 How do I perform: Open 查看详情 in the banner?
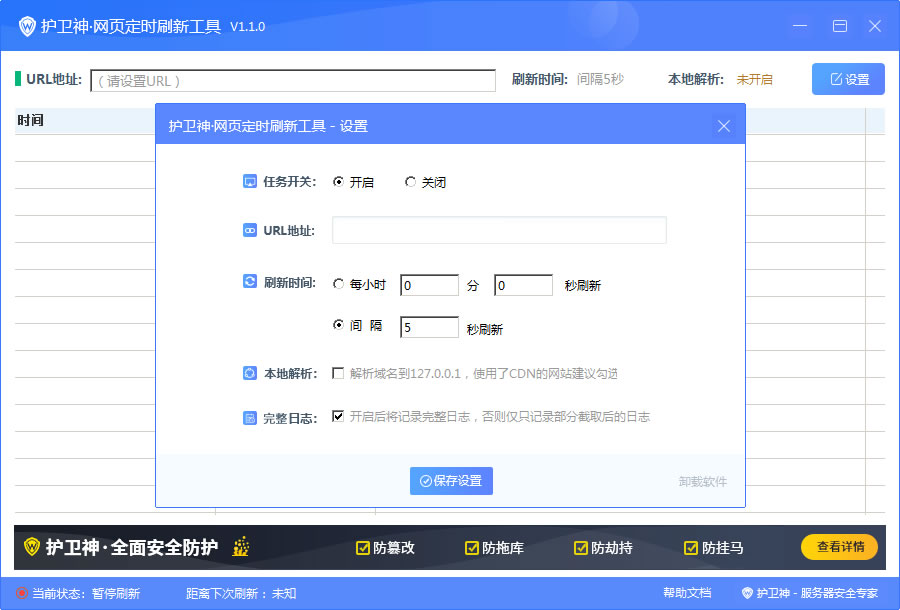click(x=839, y=547)
